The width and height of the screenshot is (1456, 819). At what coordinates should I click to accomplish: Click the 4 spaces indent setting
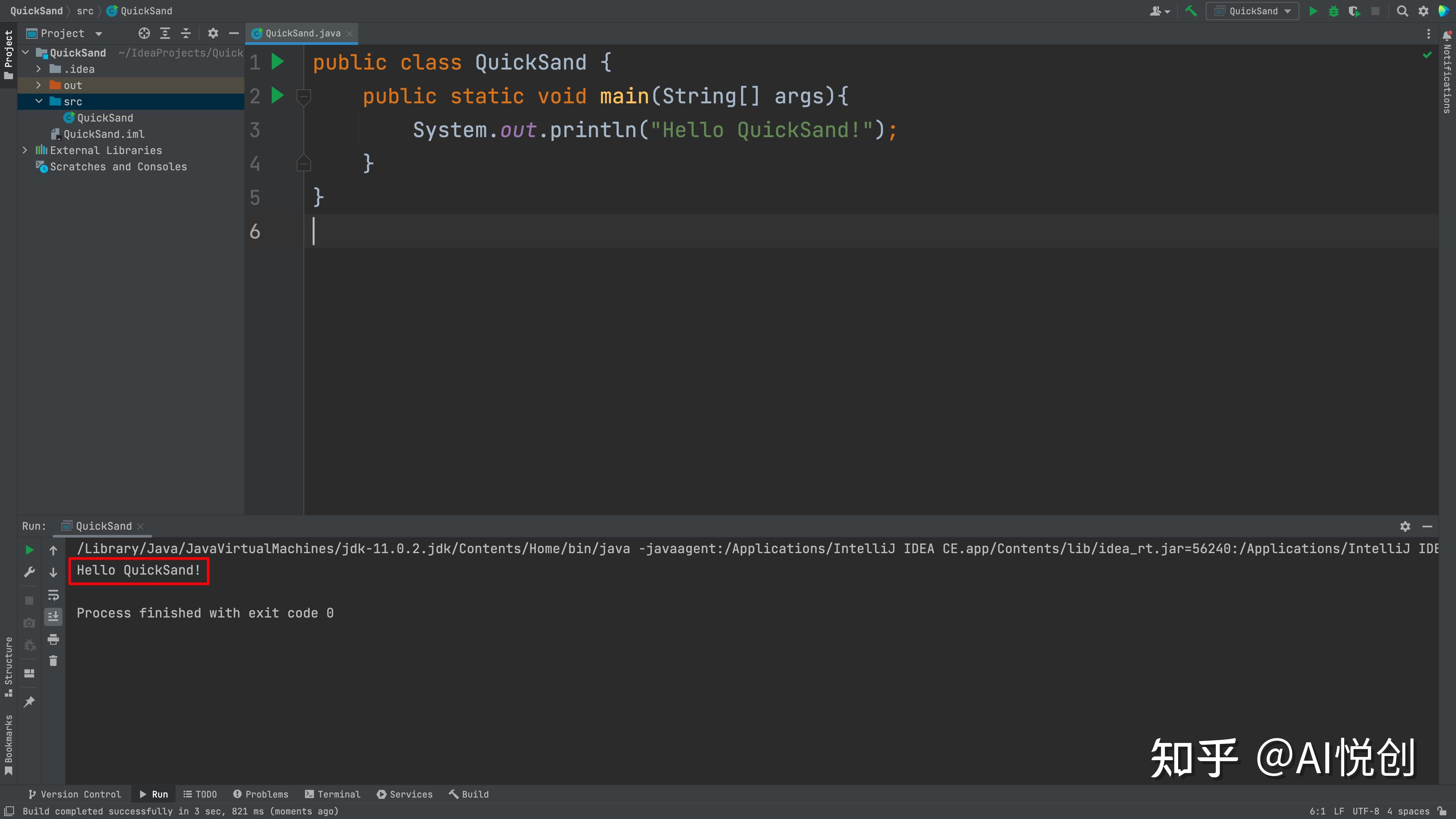click(1408, 811)
